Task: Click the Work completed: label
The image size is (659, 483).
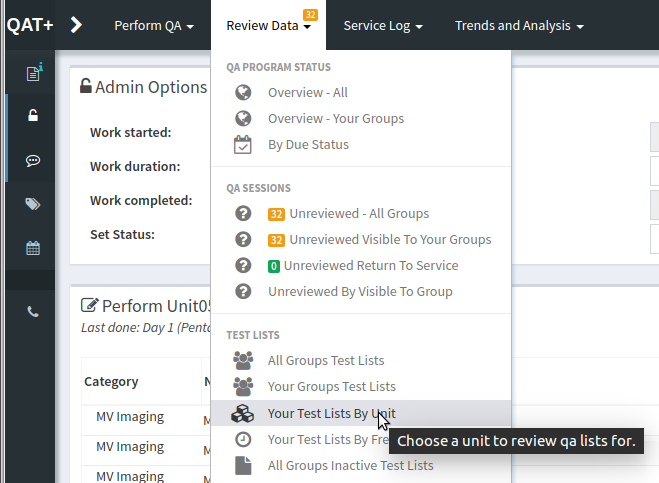Action: click(x=141, y=201)
